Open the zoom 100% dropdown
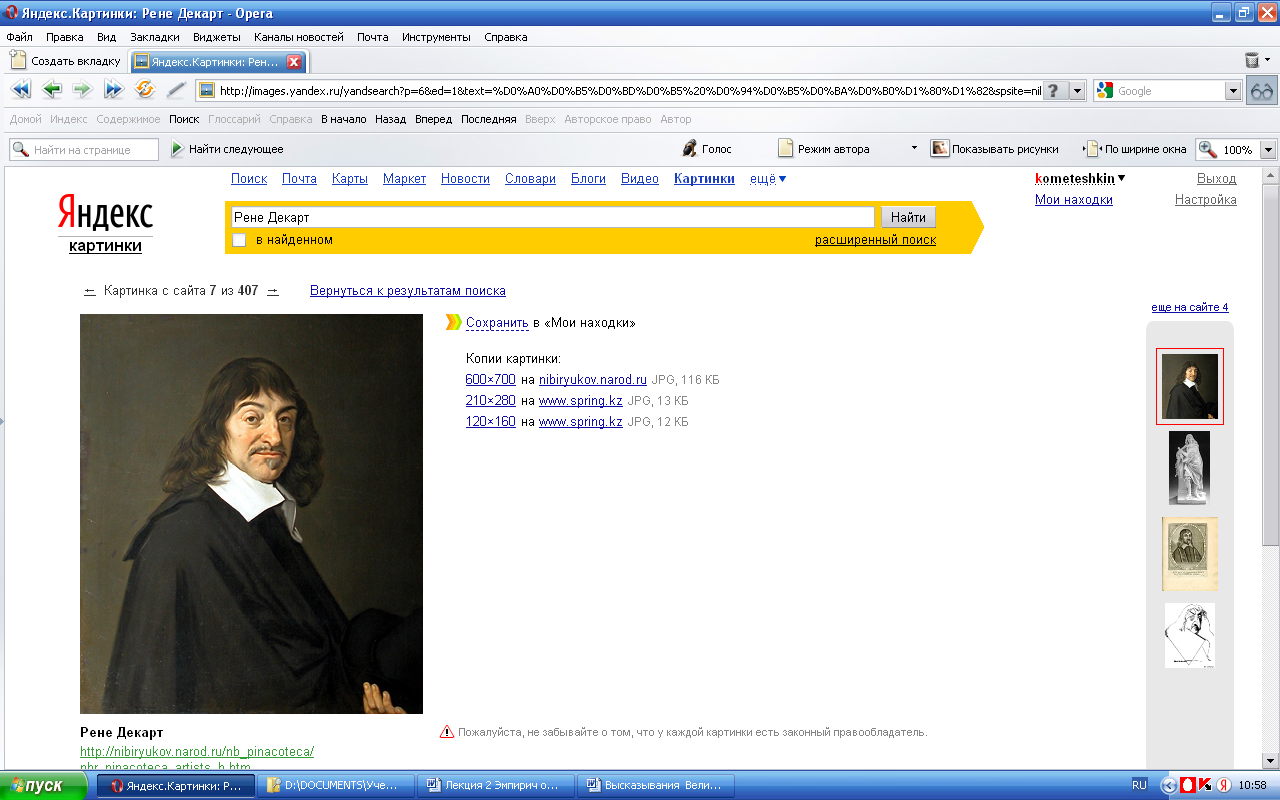This screenshot has height=800, width=1280. [x=1268, y=149]
